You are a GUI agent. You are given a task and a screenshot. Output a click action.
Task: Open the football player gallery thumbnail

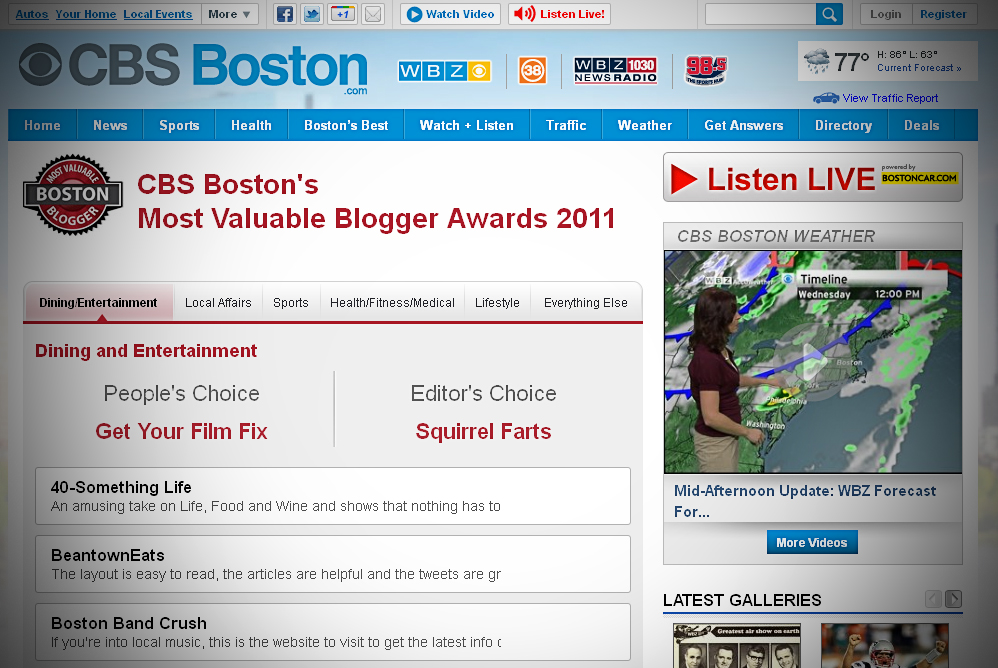coord(885,646)
